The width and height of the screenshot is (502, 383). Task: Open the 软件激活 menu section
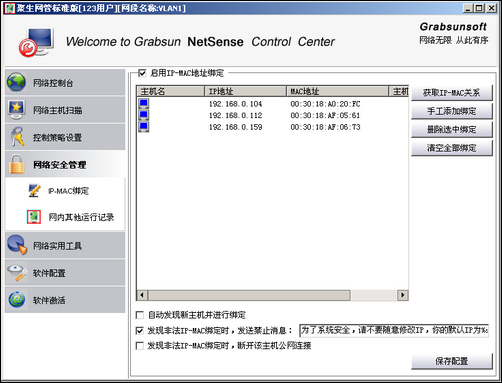pyautogui.click(x=65, y=300)
